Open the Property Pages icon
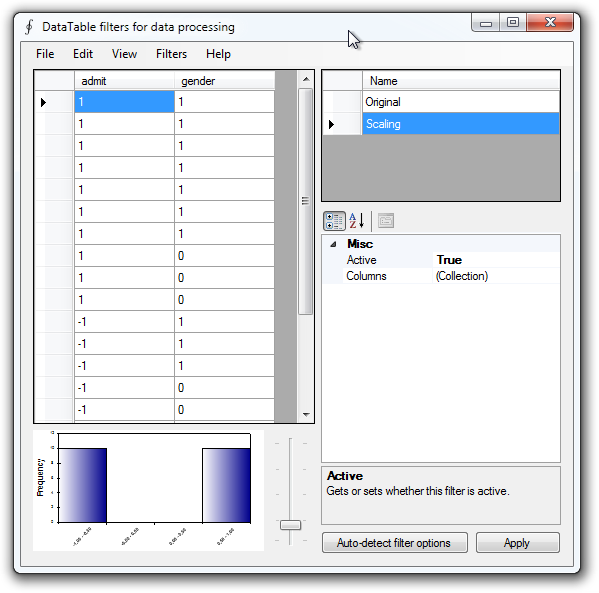This screenshot has height=593, width=599. 386,221
